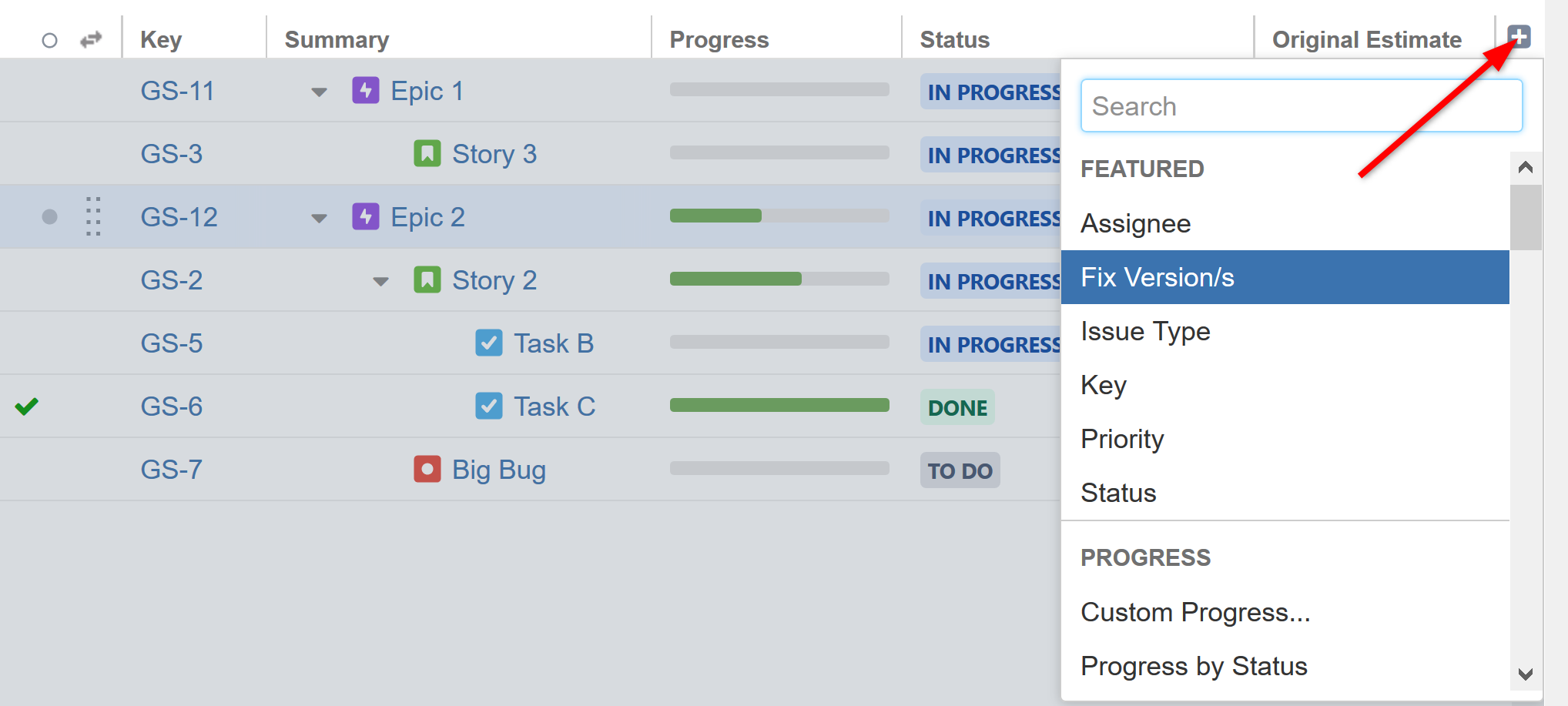Choose Custom Progress from the Progress section
Screen dimensions: 1568x706
pos(1195,611)
